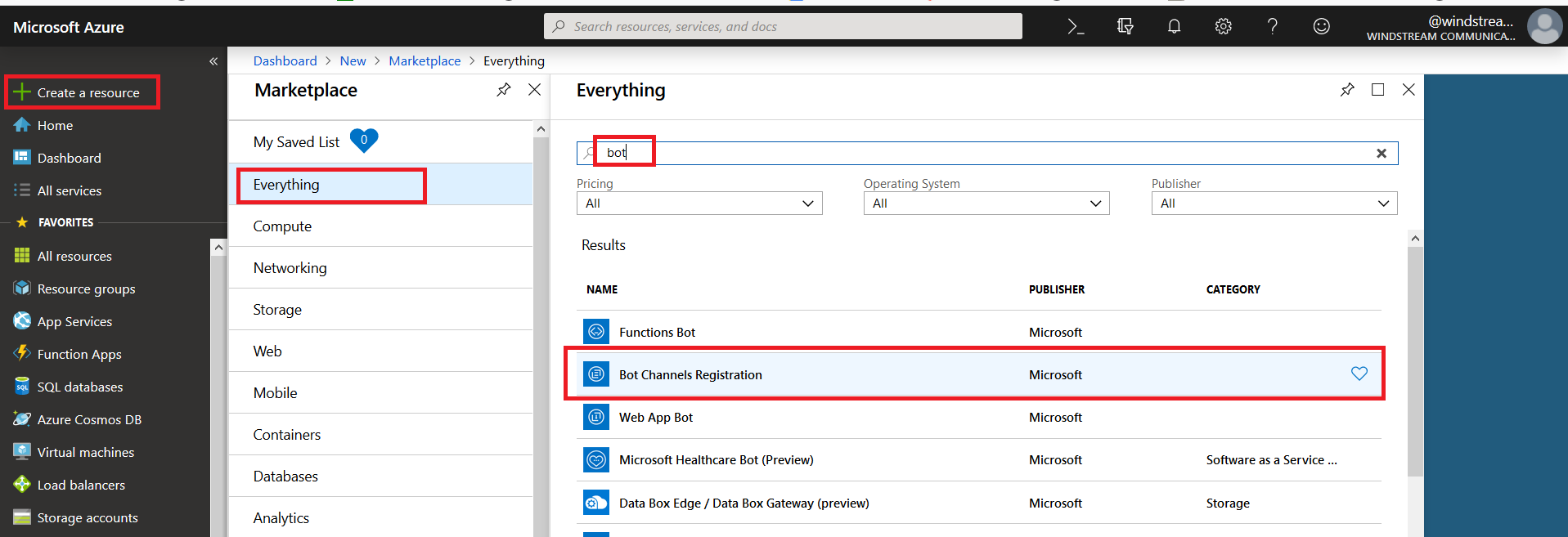Image resolution: width=1568 pixels, height=537 pixels.
Task: Expand the Operating System dropdown
Action: point(986,204)
